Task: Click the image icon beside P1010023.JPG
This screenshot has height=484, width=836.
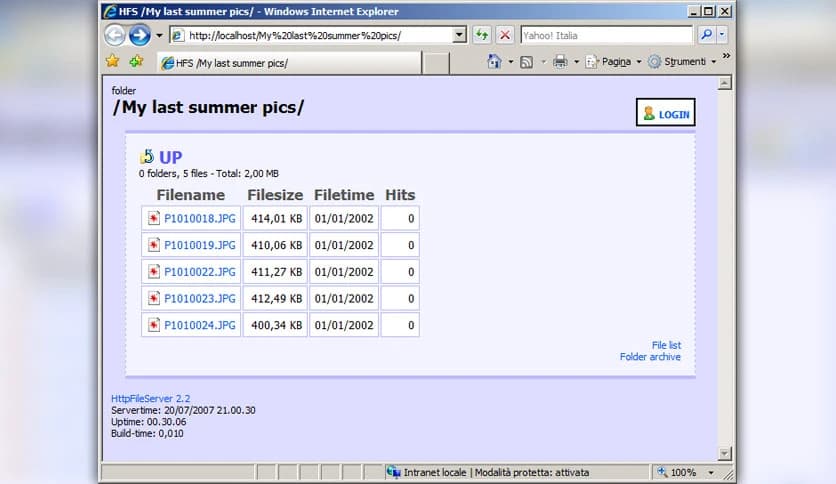Action: click(154, 298)
